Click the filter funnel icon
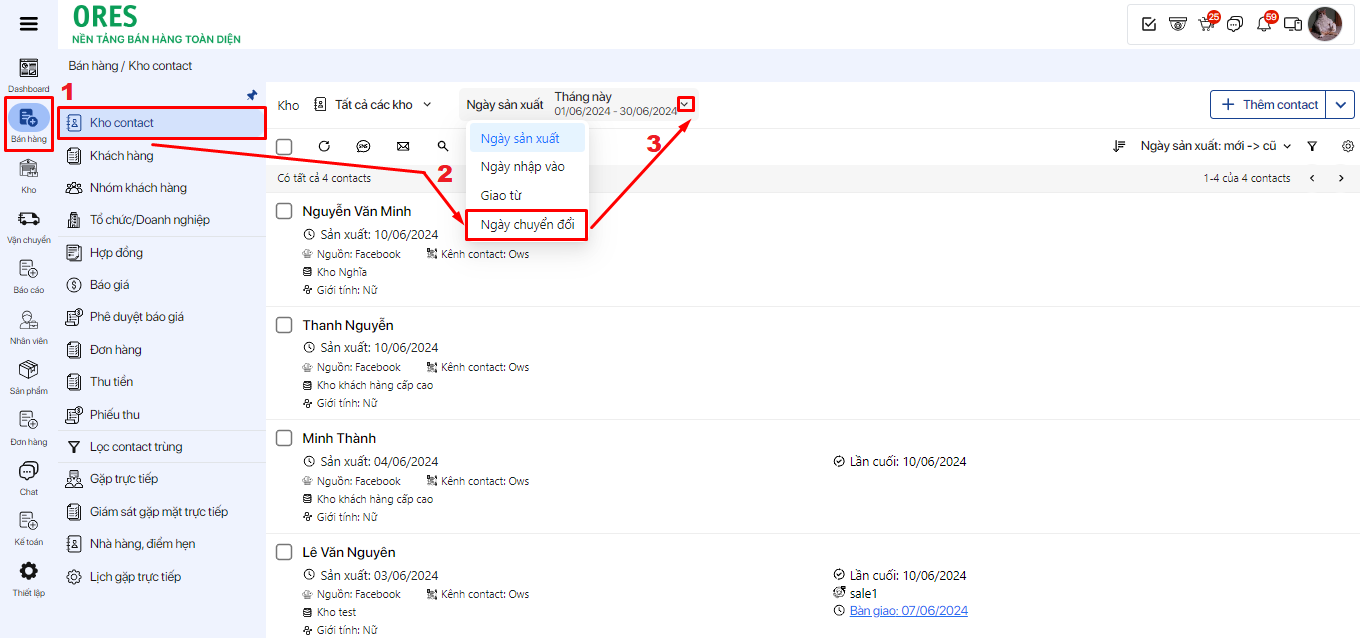 point(1312,146)
